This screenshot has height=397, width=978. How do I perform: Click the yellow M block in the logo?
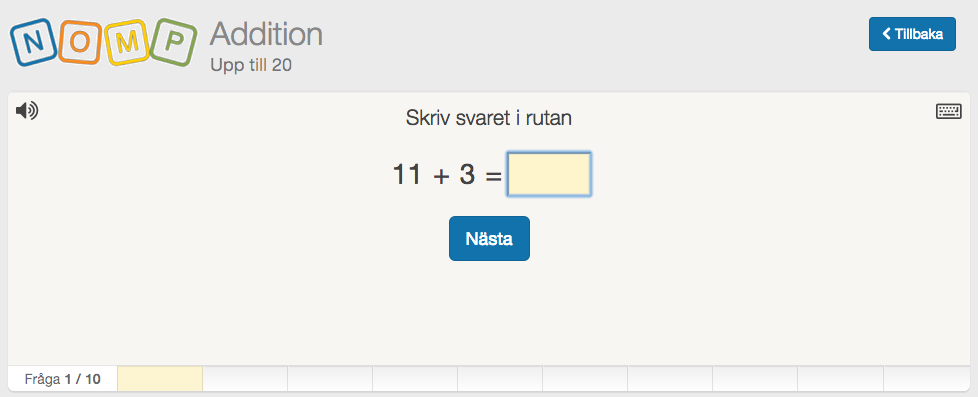pos(127,42)
